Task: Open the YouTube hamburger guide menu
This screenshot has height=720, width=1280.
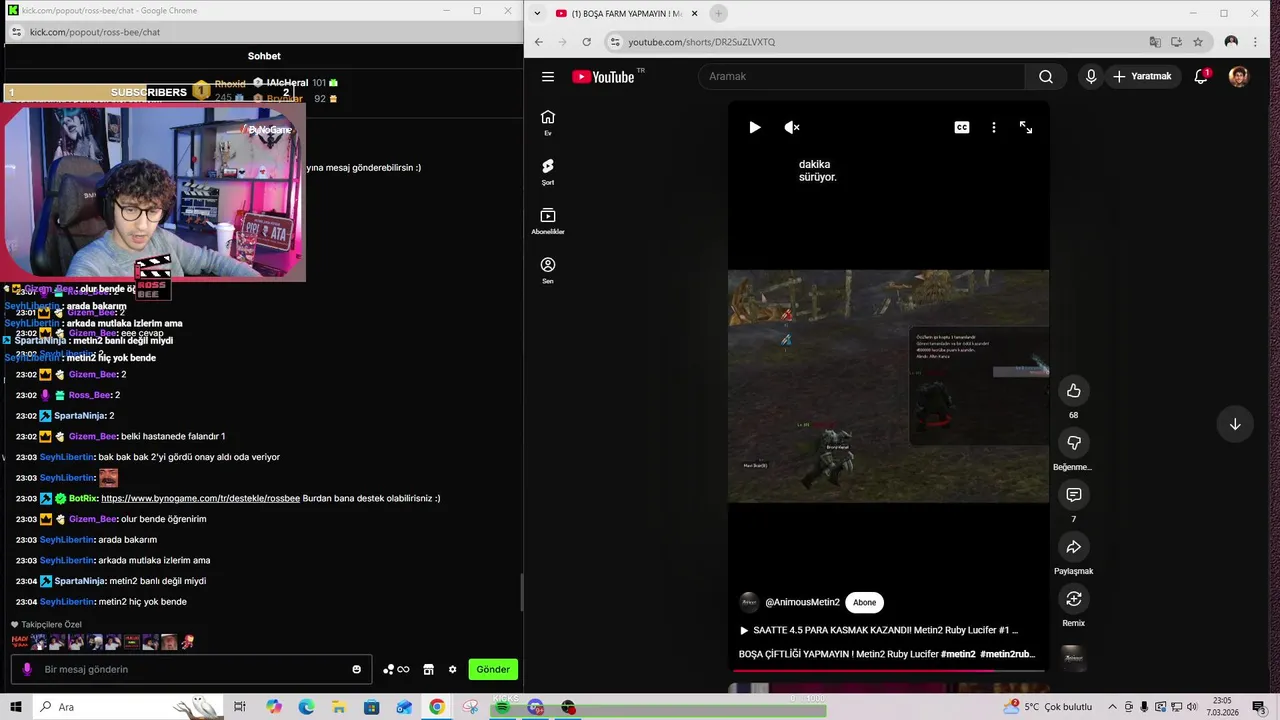Action: [x=548, y=77]
